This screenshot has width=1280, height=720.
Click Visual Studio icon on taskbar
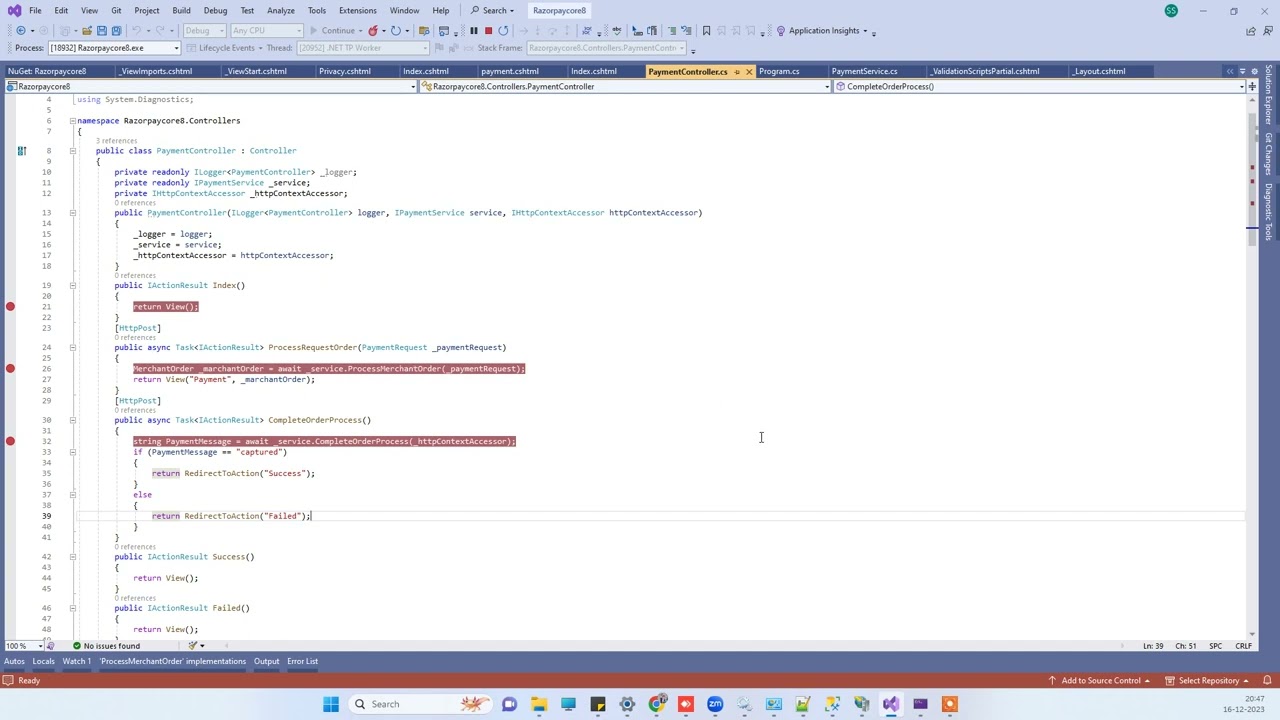pyautogui.click(x=891, y=704)
